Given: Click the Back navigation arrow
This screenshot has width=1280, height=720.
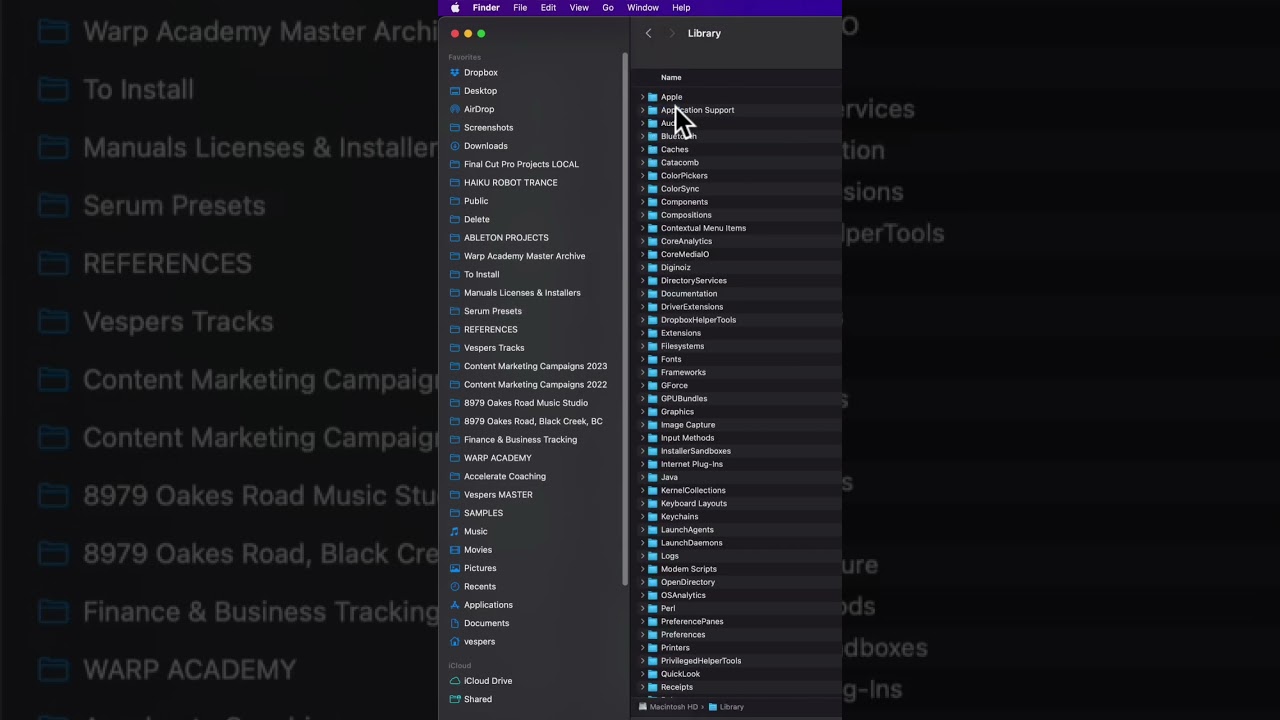Looking at the screenshot, I should [x=648, y=33].
